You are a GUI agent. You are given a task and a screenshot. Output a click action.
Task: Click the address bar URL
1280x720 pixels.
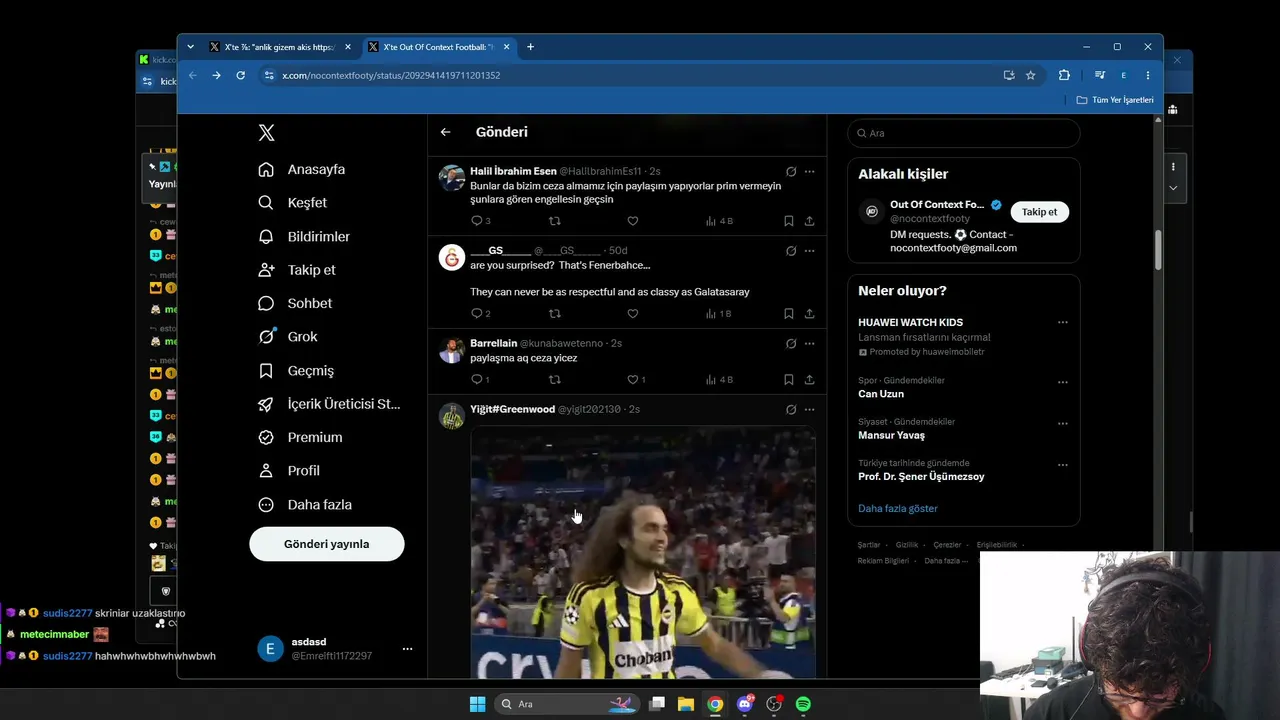click(x=391, y=75)
